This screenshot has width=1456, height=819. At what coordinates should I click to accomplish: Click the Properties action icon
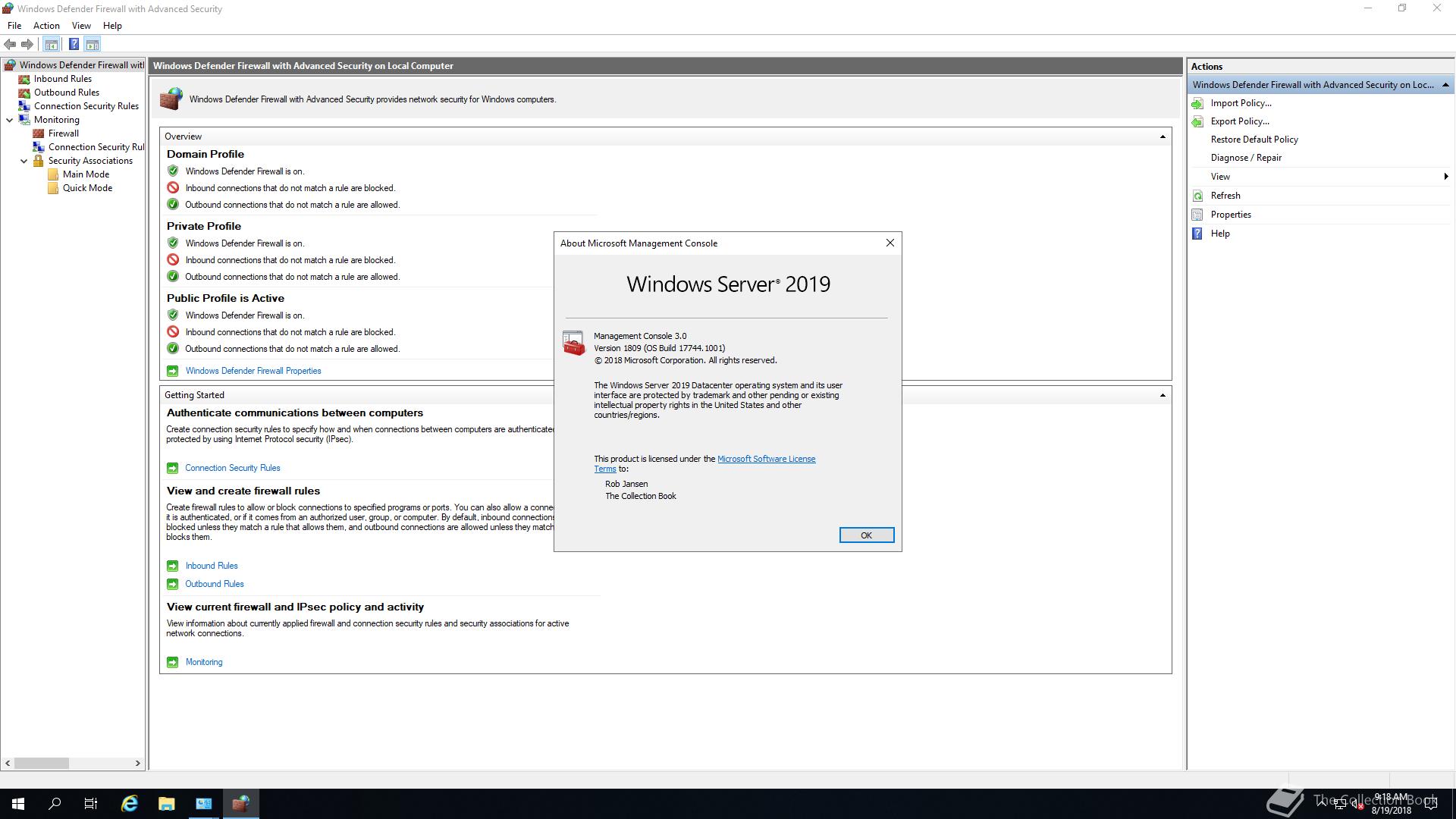coord(1197,215)
